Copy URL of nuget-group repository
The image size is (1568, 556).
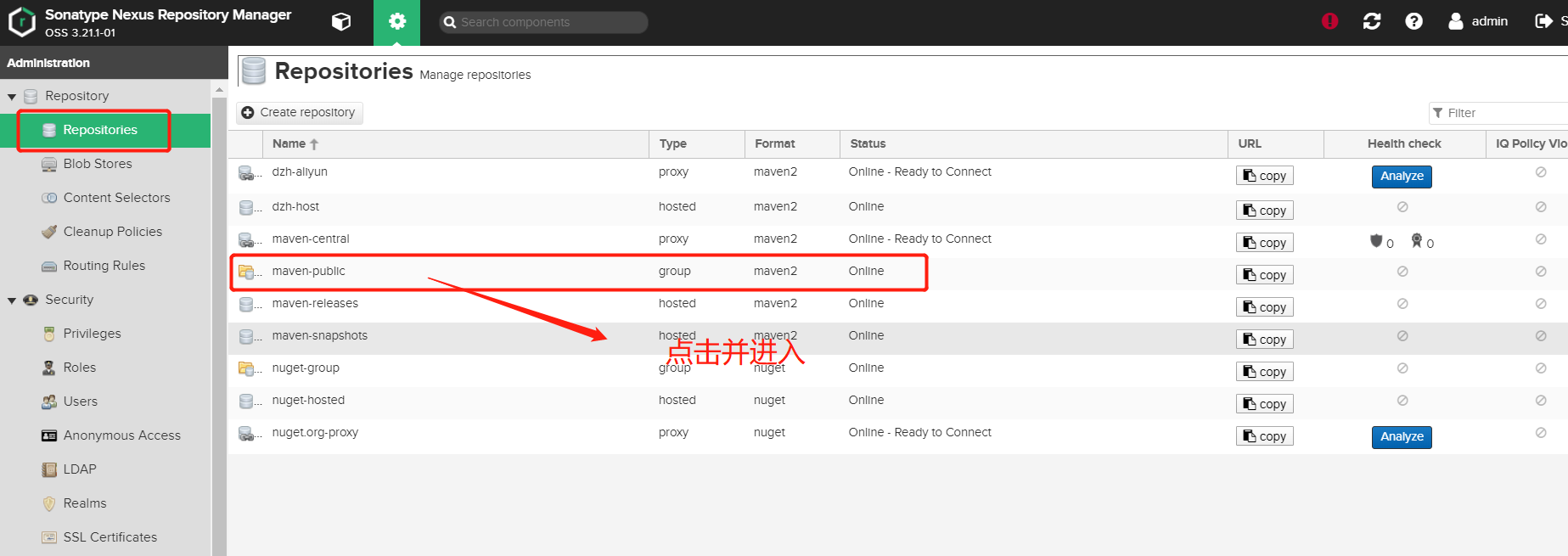pyautogui.click(x=1264, y=372)
